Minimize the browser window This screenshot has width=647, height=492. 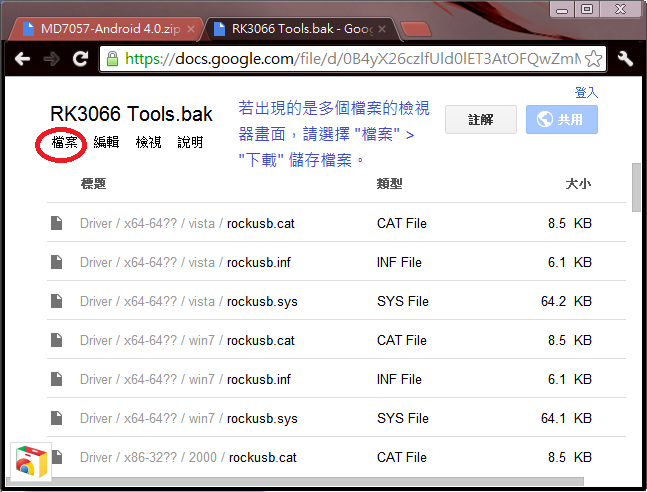point(562,9)
